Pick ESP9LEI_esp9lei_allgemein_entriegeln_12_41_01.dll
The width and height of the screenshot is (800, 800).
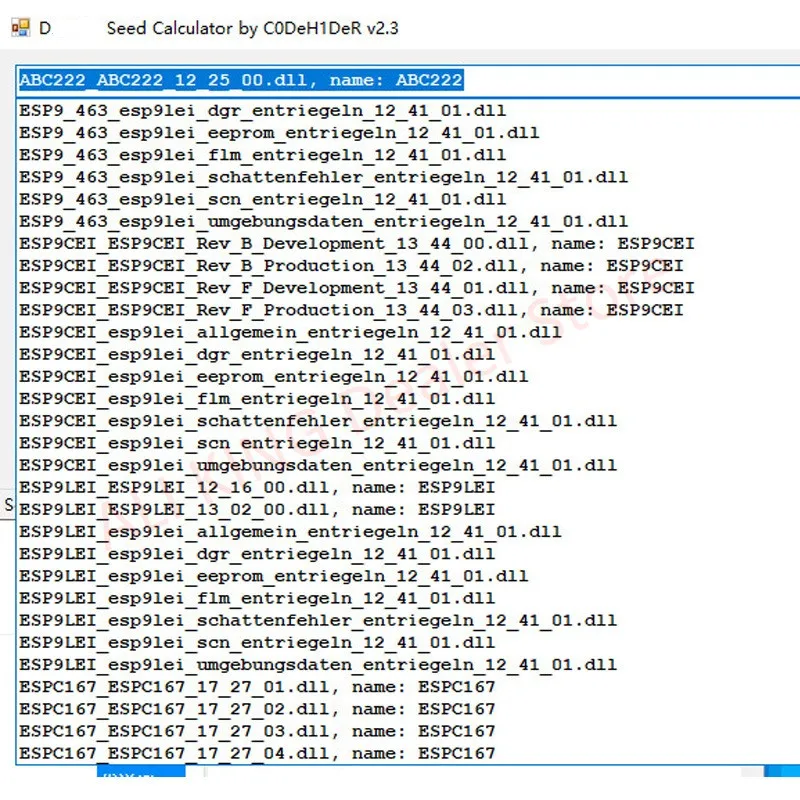(x=290, y=532)
